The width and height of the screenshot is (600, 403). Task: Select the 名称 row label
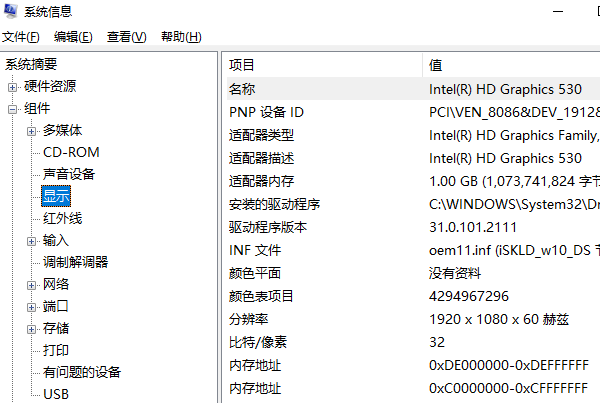pos(242,89)
